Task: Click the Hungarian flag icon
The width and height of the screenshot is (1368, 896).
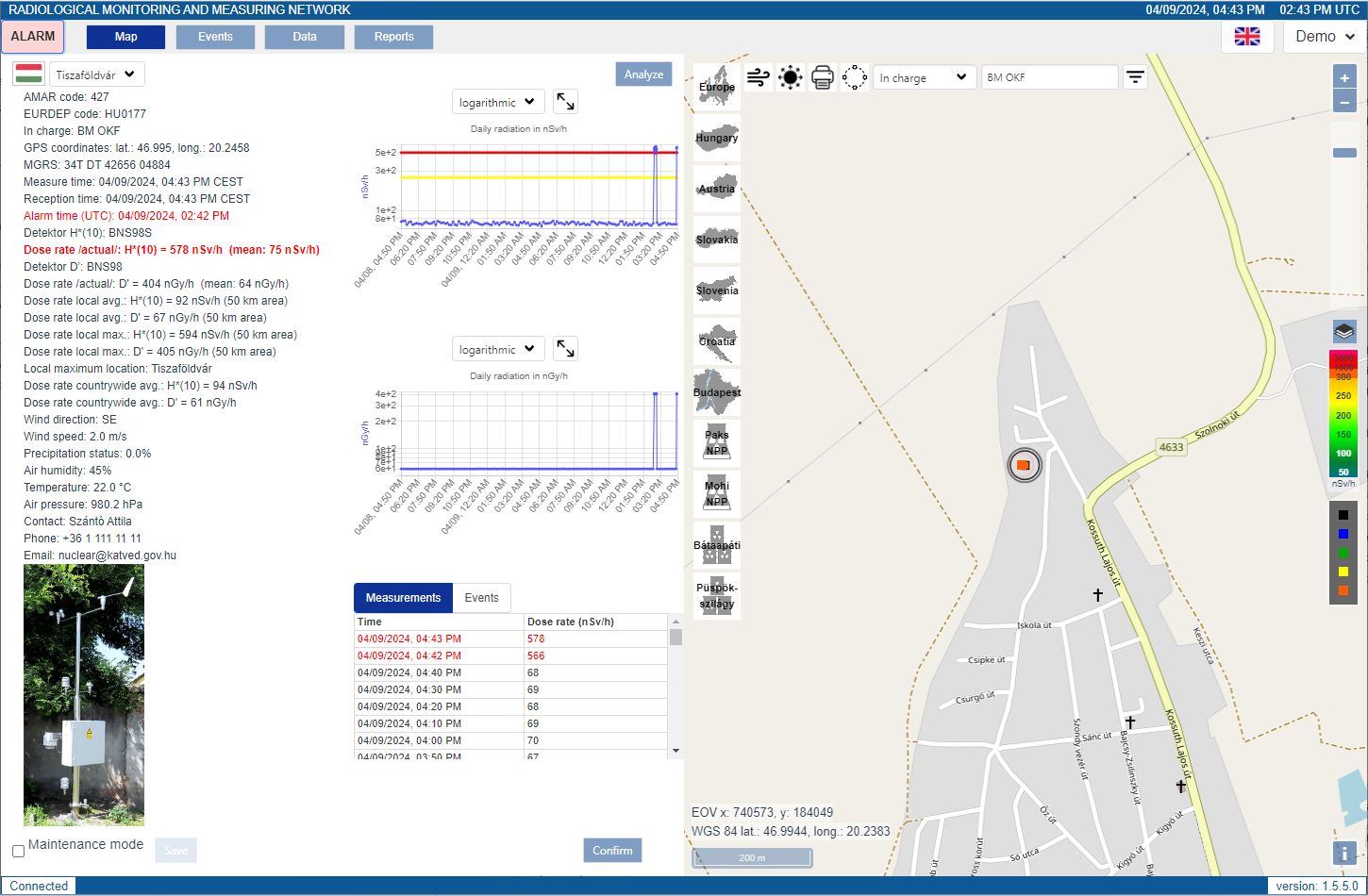Action: click(28, 74)
